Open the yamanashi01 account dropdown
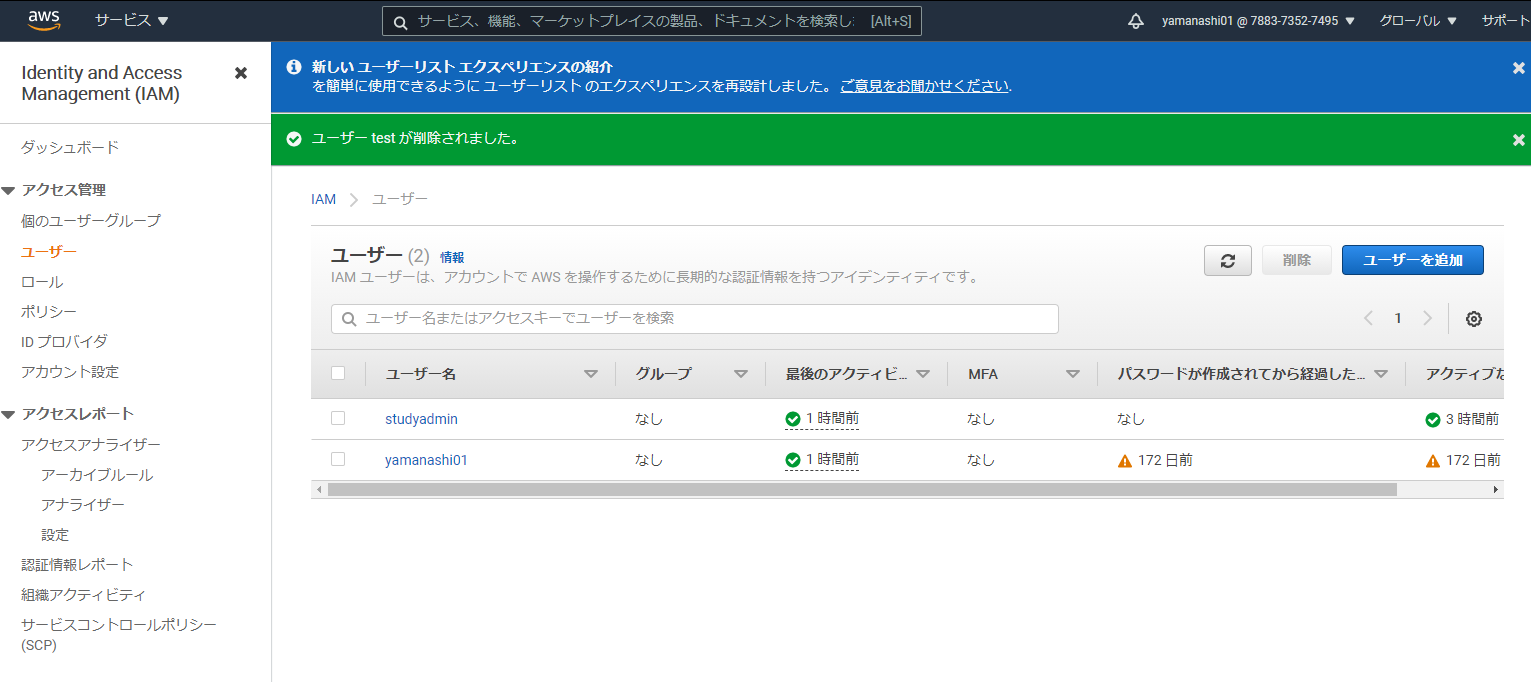This screenshot has width=1531, height=682. [x=1258, y=21]
